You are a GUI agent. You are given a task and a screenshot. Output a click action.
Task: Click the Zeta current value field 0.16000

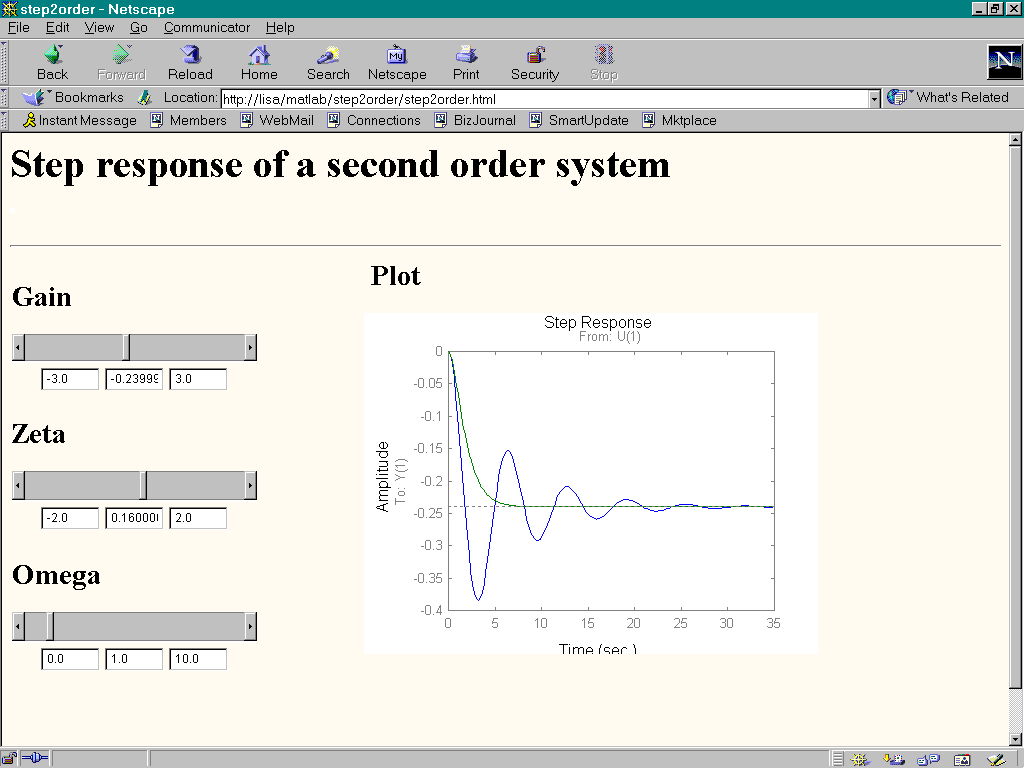click(134, 518)
